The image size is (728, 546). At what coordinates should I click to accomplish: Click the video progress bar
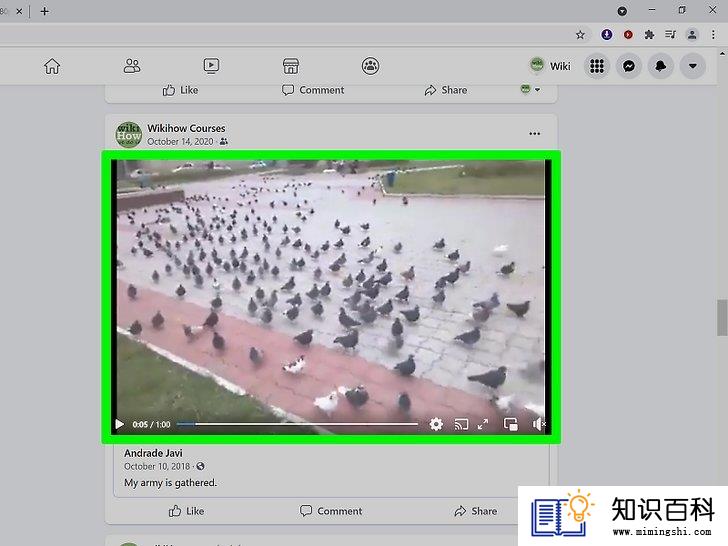click(x=297, y=424)
